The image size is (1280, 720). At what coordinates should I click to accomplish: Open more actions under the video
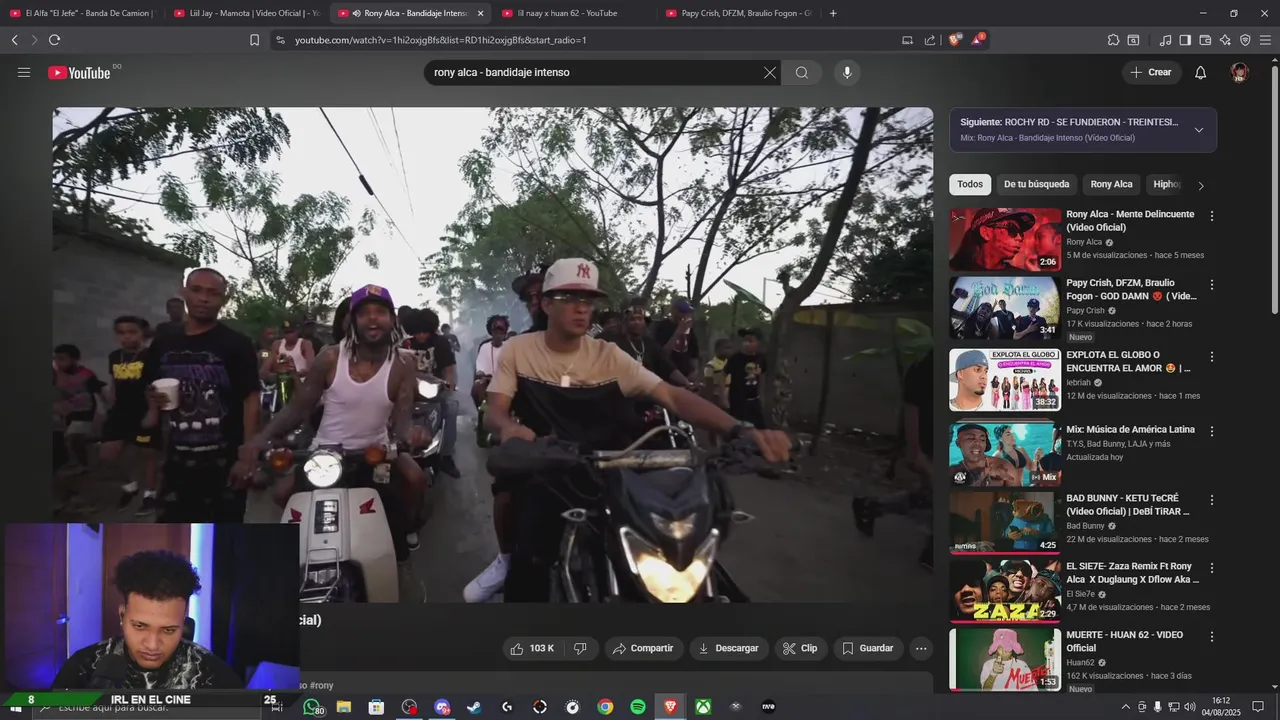point(921,648)
